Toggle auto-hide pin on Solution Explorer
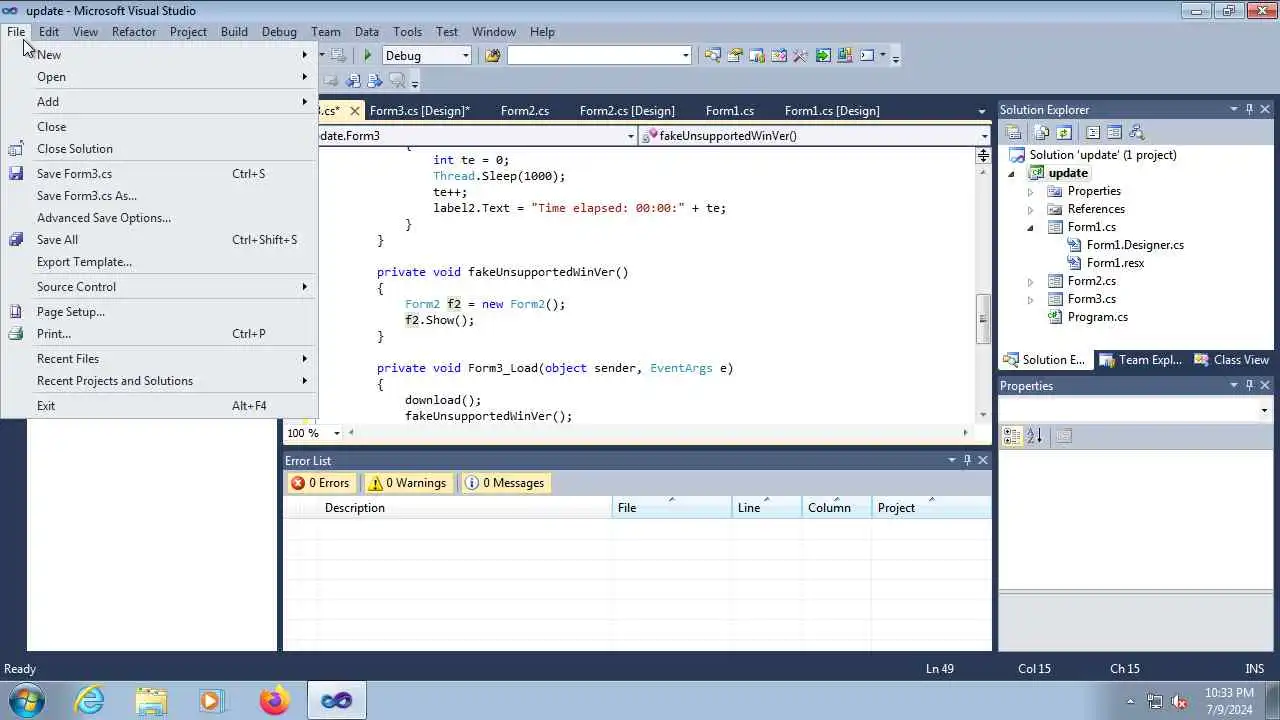The image size is (1280, 720). [x=1249, y=110]
